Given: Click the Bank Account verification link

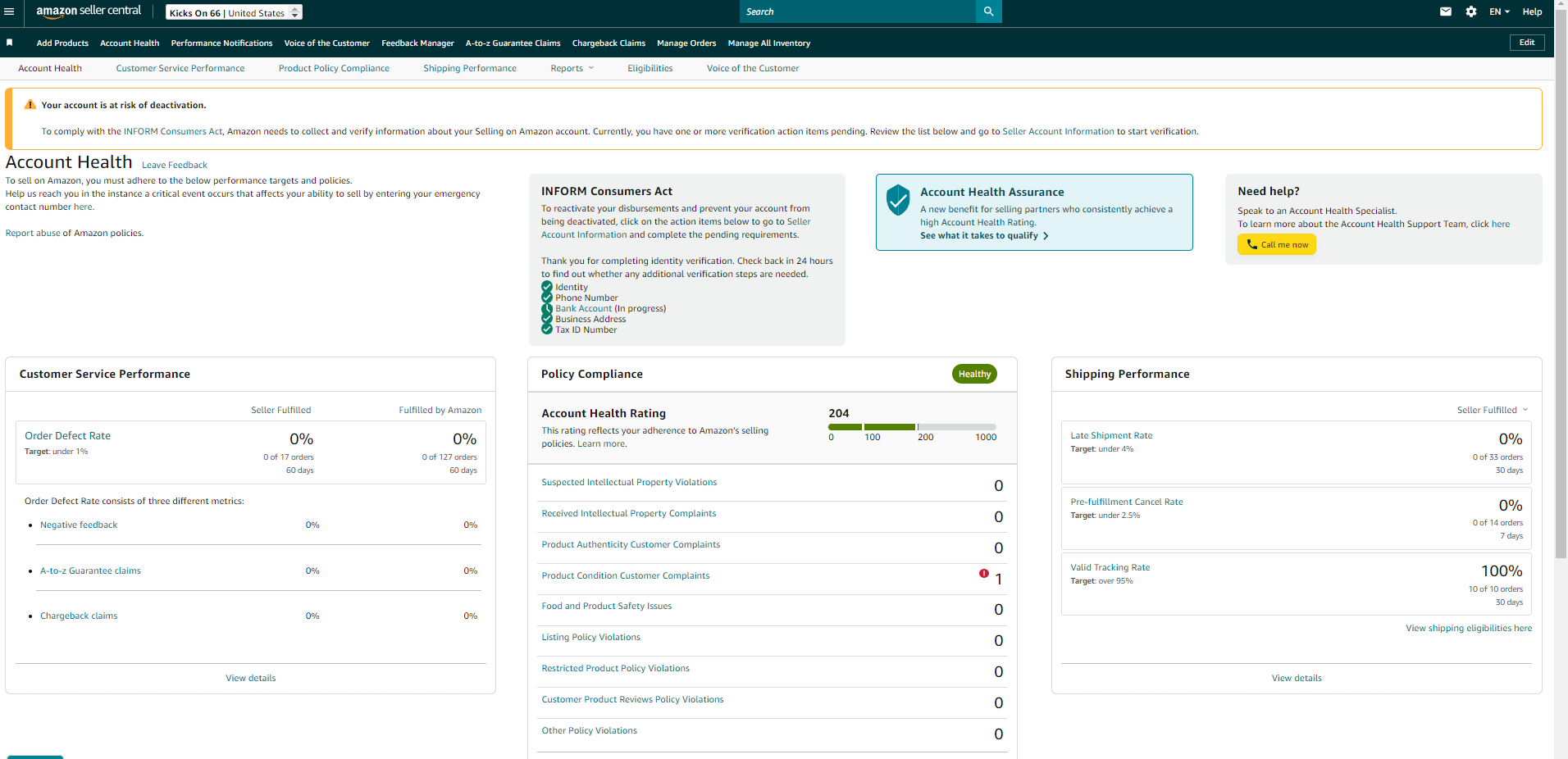Looking at the screenshot, I should pos(583,308).
